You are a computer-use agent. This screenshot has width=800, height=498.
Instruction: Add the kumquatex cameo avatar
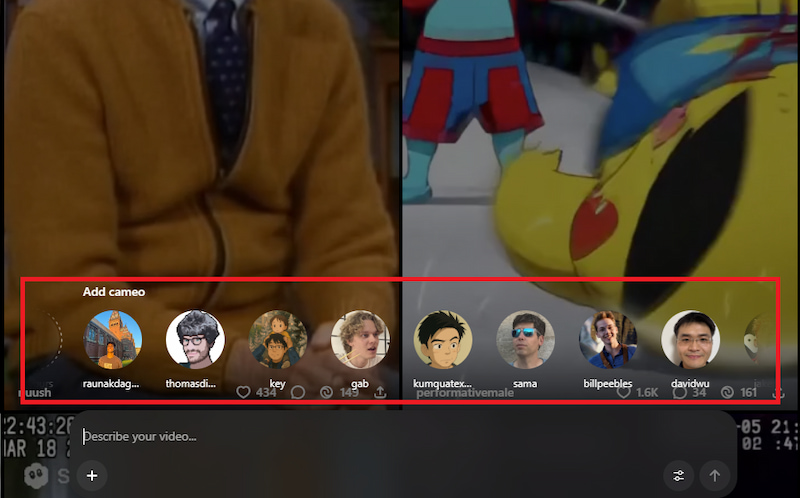(x=443, y=339)
